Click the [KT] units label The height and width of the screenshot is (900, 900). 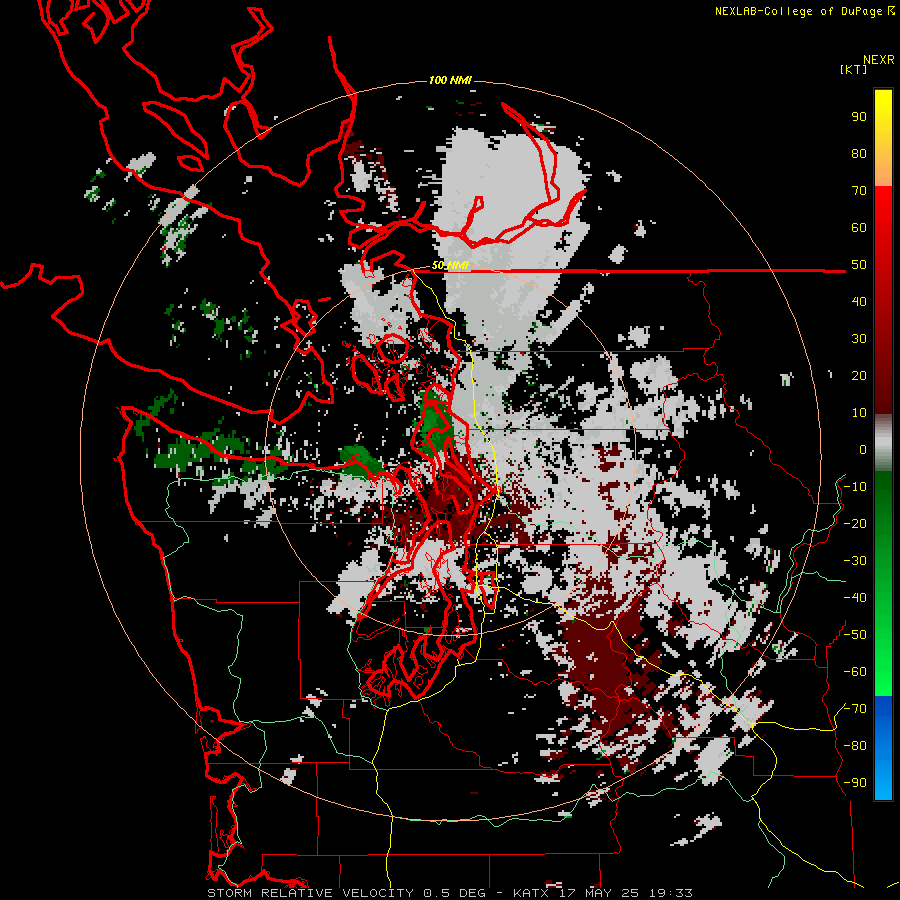(853, 69)
